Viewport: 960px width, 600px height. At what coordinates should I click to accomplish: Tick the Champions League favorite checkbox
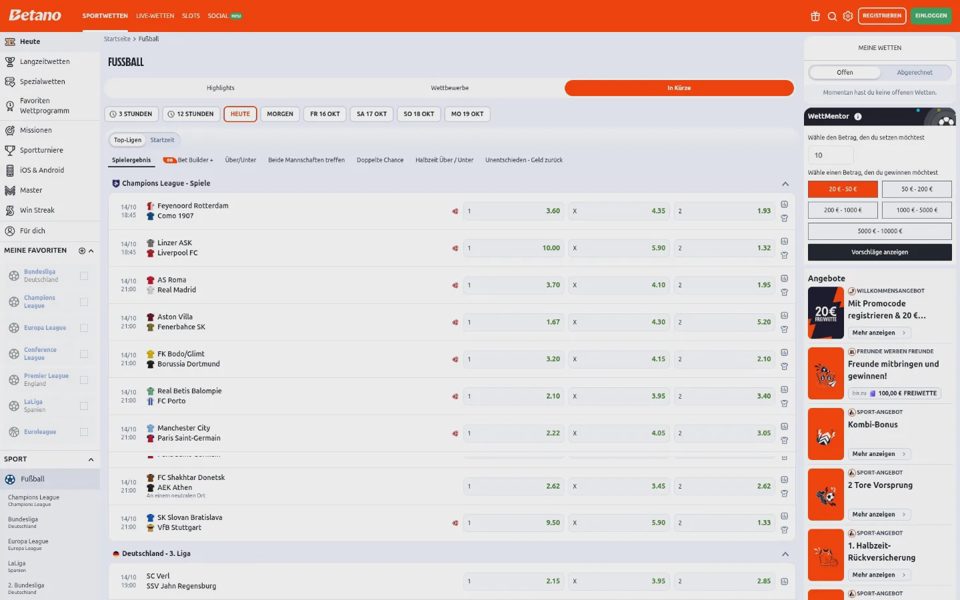84,302
